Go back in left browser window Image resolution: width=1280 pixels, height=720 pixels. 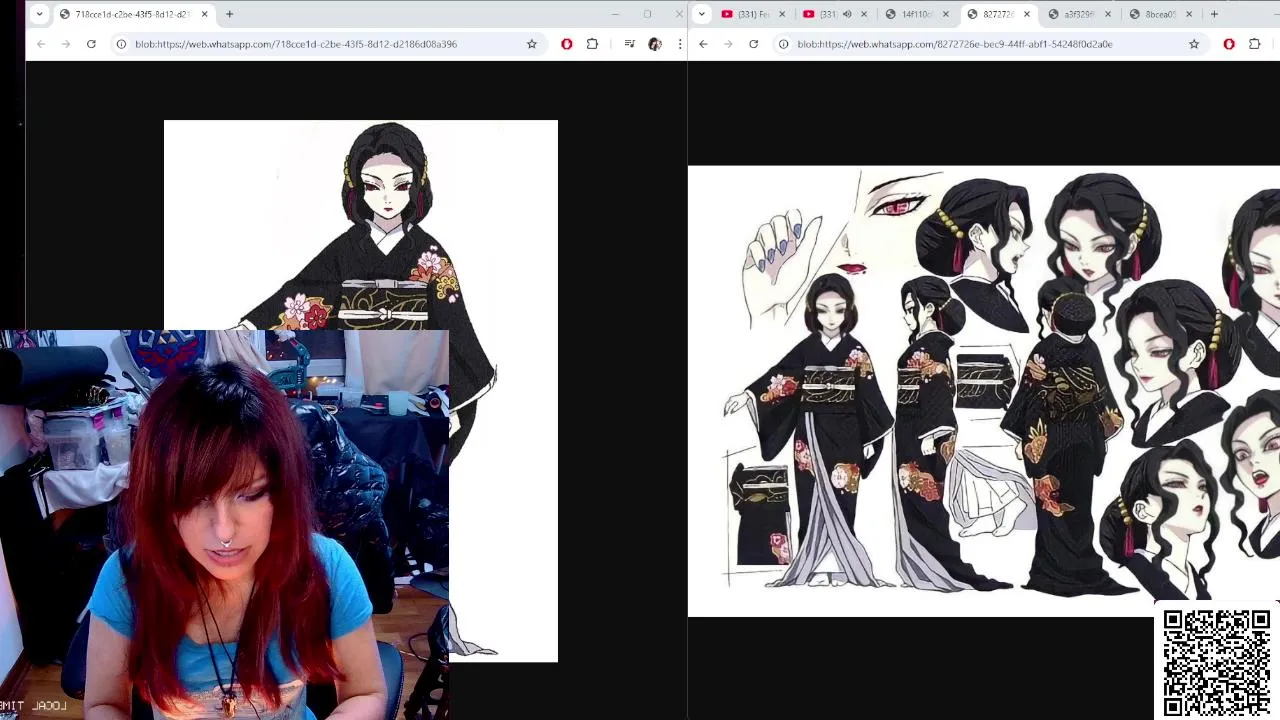41,44
